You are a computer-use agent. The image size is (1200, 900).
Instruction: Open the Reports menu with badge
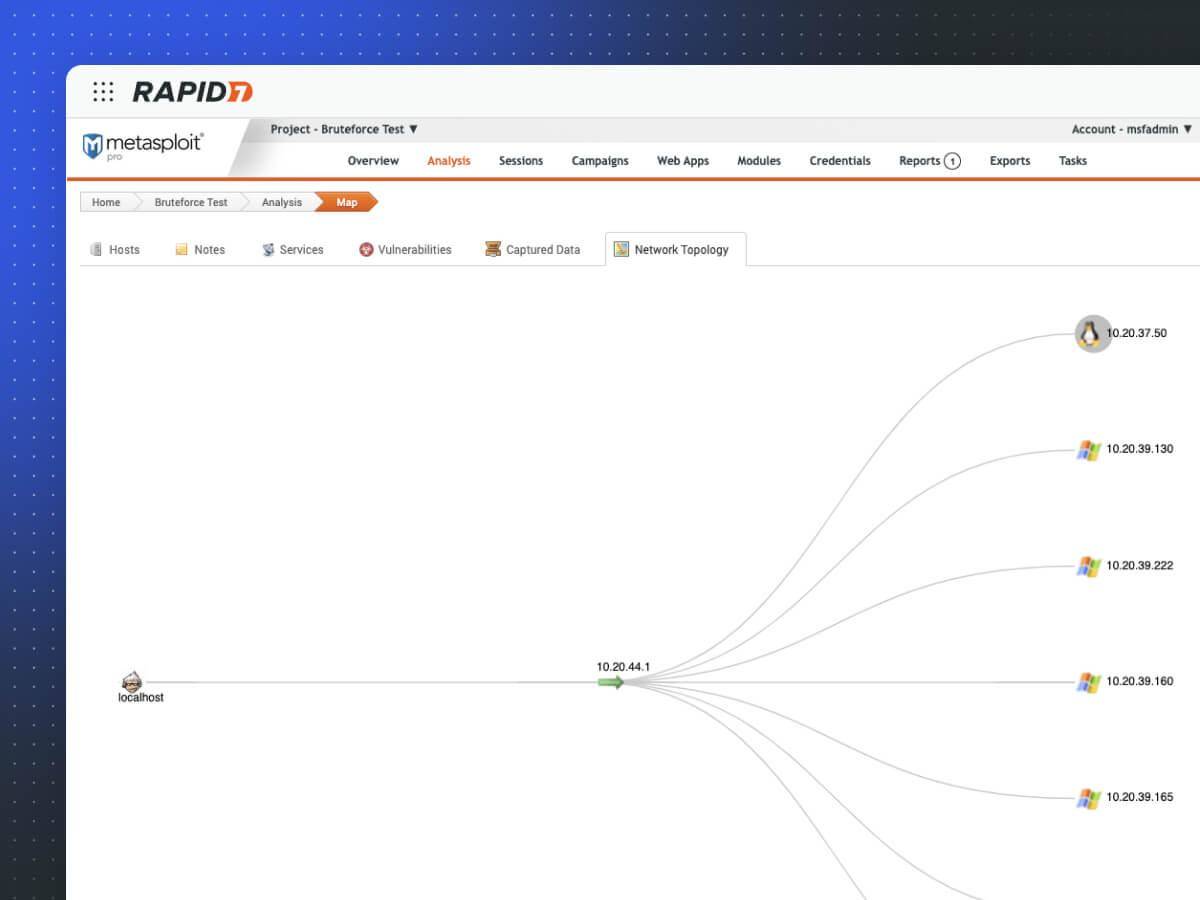[929, 161]
